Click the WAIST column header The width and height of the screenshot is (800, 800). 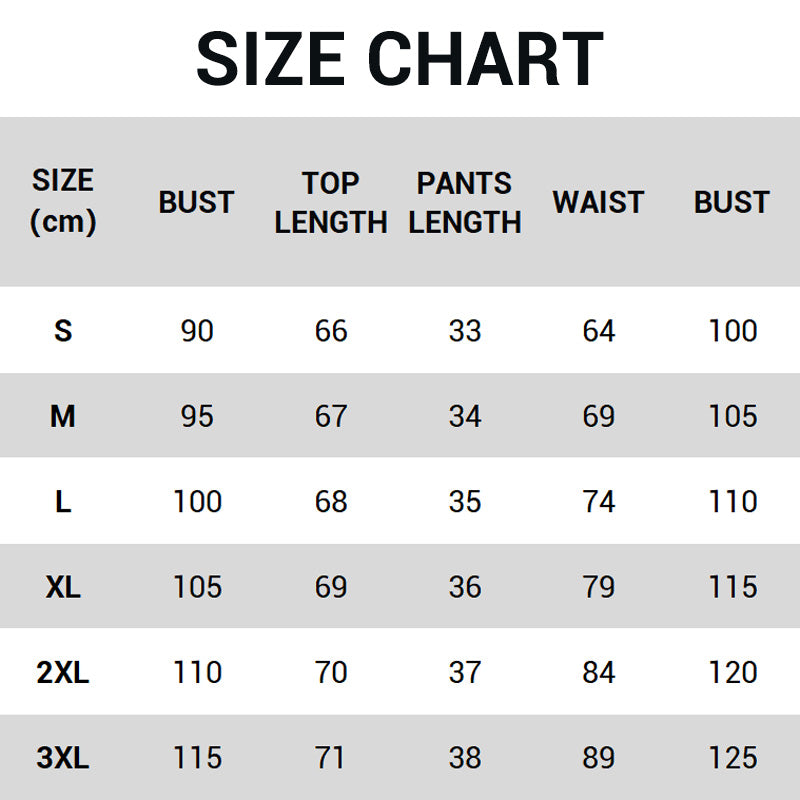[598, 202]
